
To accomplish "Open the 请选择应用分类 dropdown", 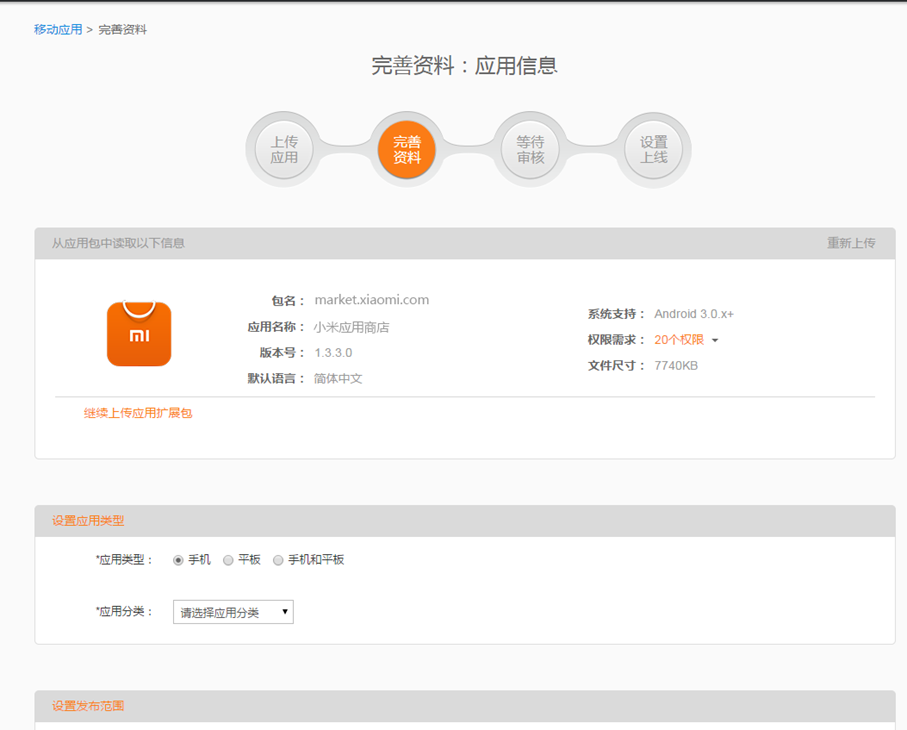I will (233, 612).
